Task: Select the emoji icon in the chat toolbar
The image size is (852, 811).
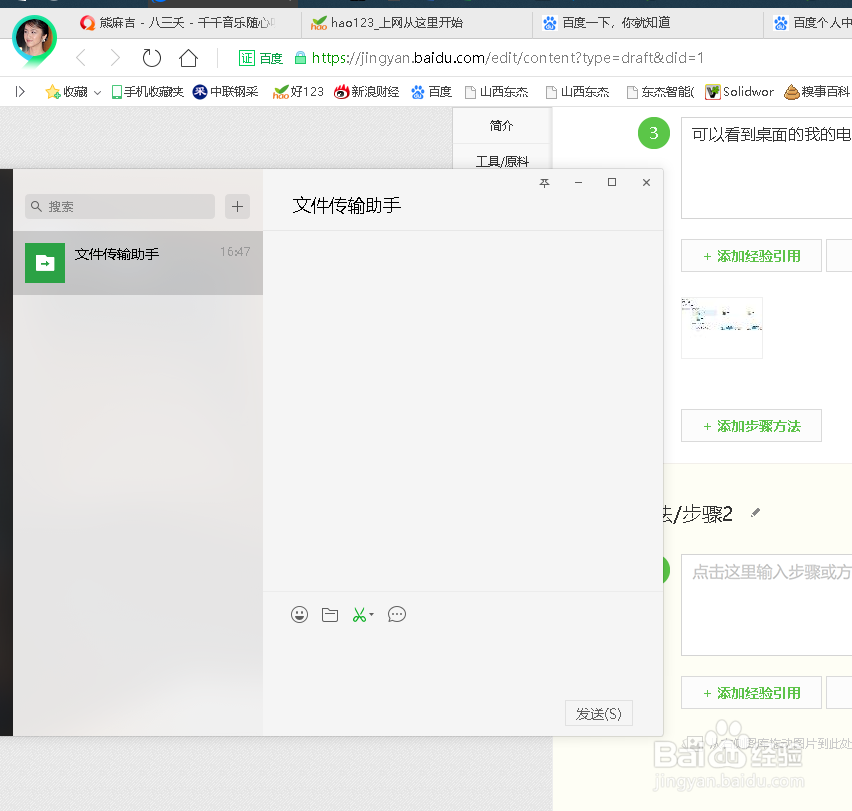Action: (299, 614)
